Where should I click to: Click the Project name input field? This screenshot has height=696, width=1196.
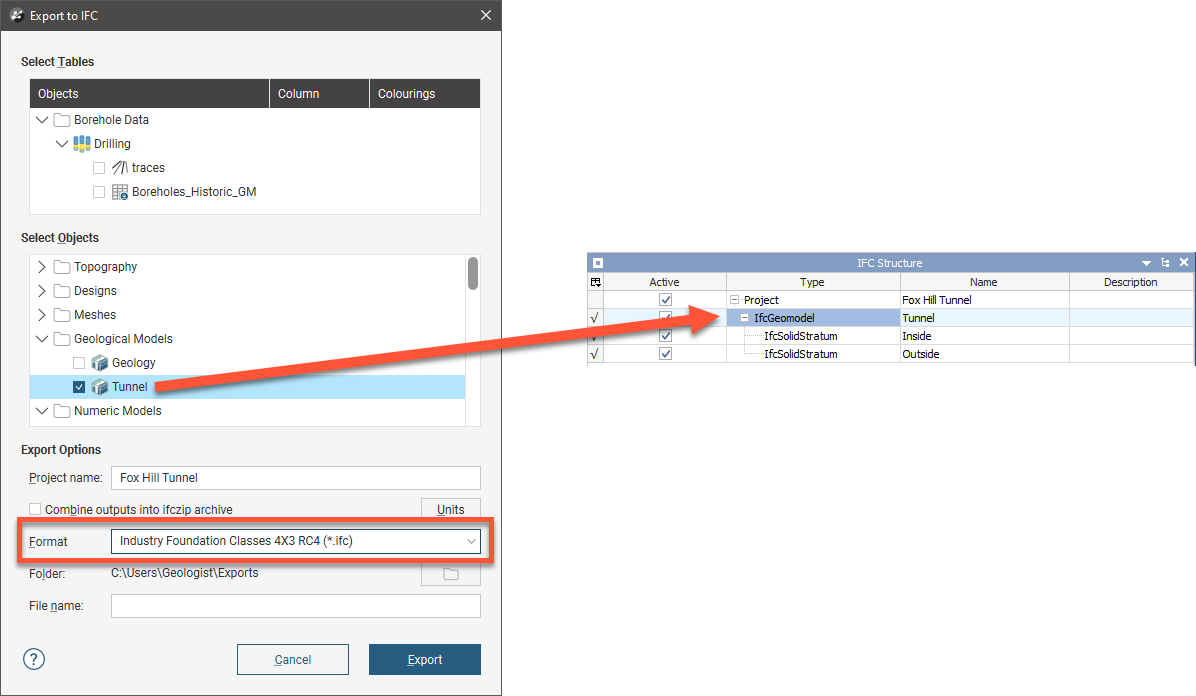[296, 478]
